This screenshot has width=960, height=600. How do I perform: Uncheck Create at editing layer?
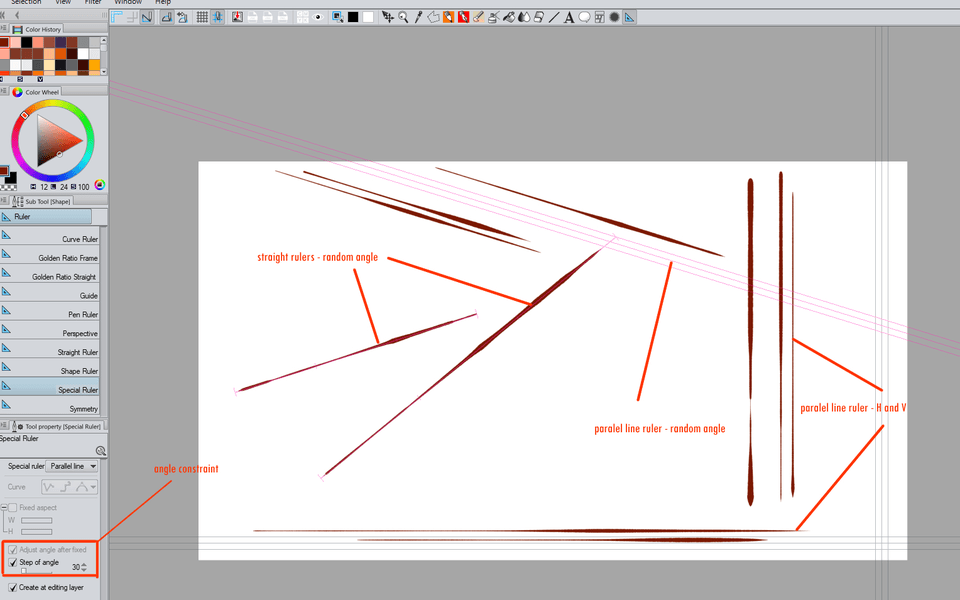coord(13,587)
